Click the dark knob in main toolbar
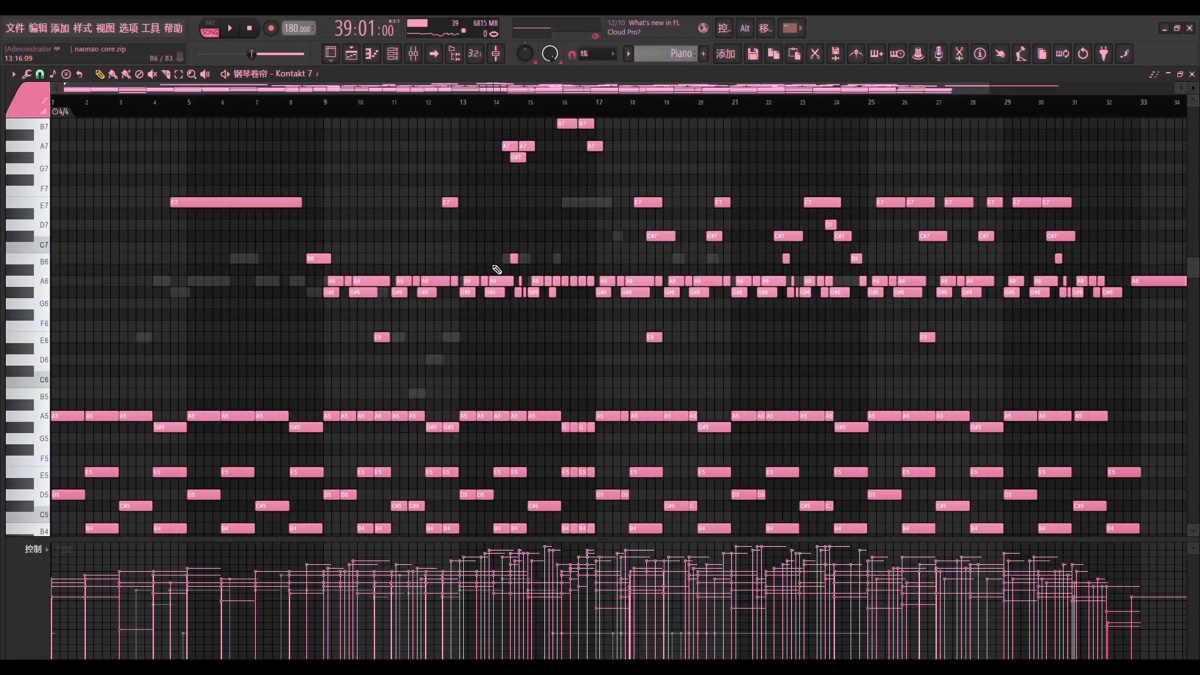Viewport: 1200px width, 675px height. (x=524, y=53)
